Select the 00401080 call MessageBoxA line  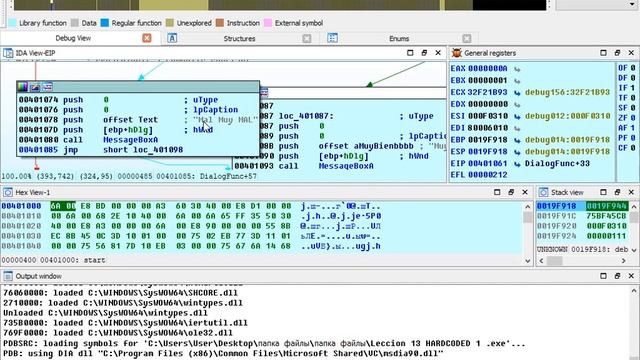138,140
